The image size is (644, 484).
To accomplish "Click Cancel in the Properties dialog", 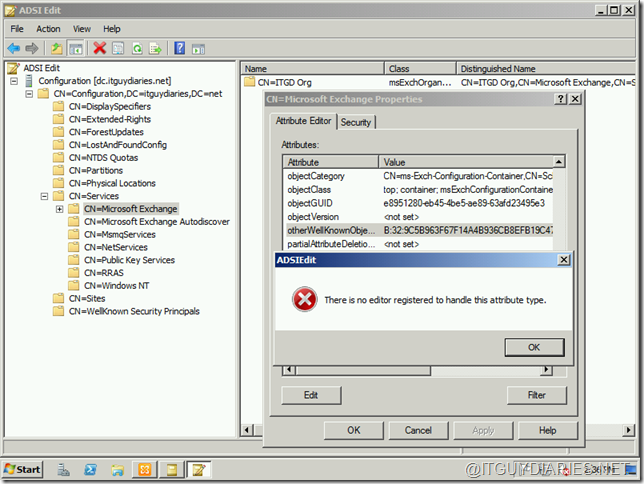I will pyautogui.click(x=418, y=431).
